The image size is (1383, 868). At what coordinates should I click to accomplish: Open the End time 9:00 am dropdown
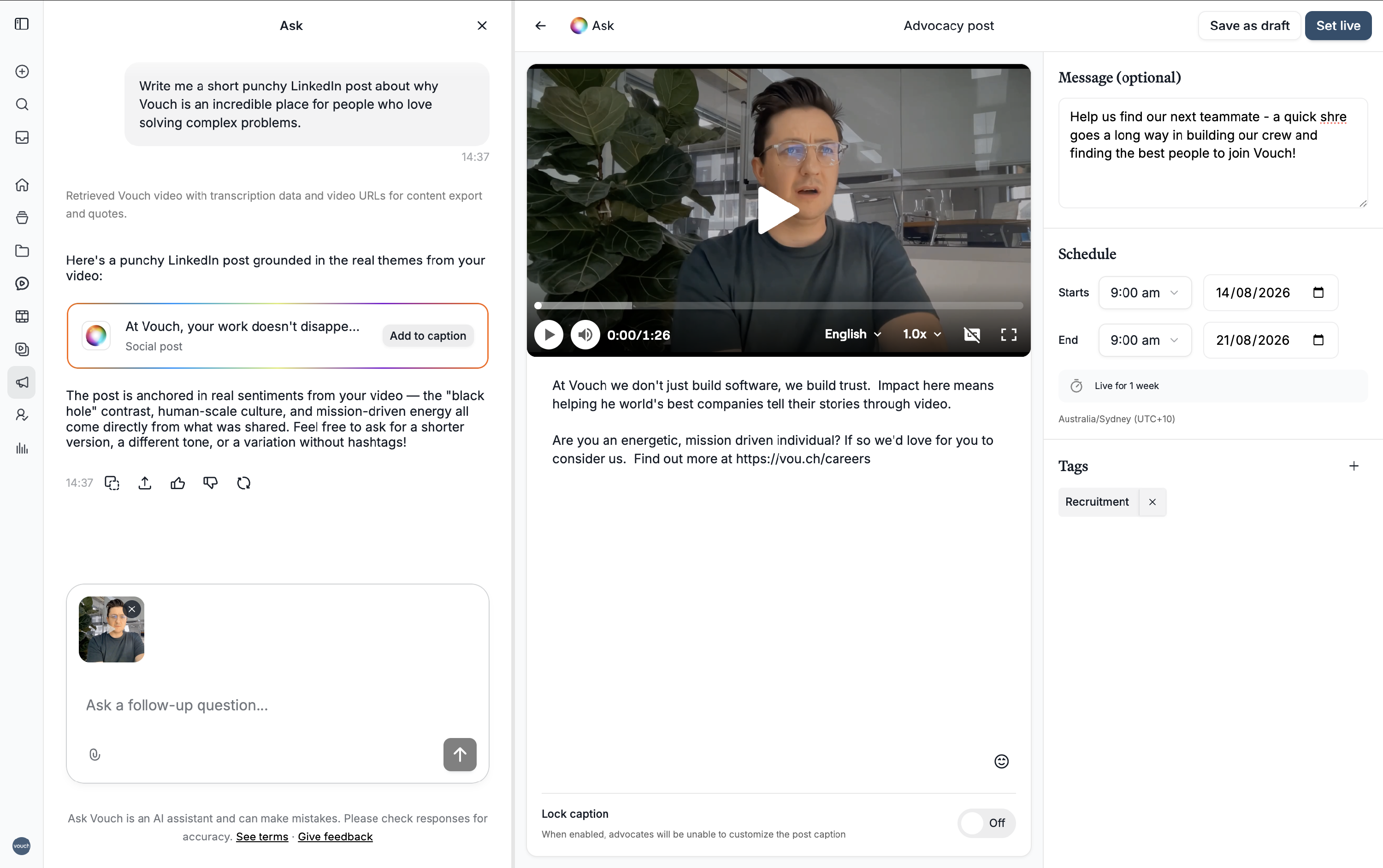point(1145,341)
